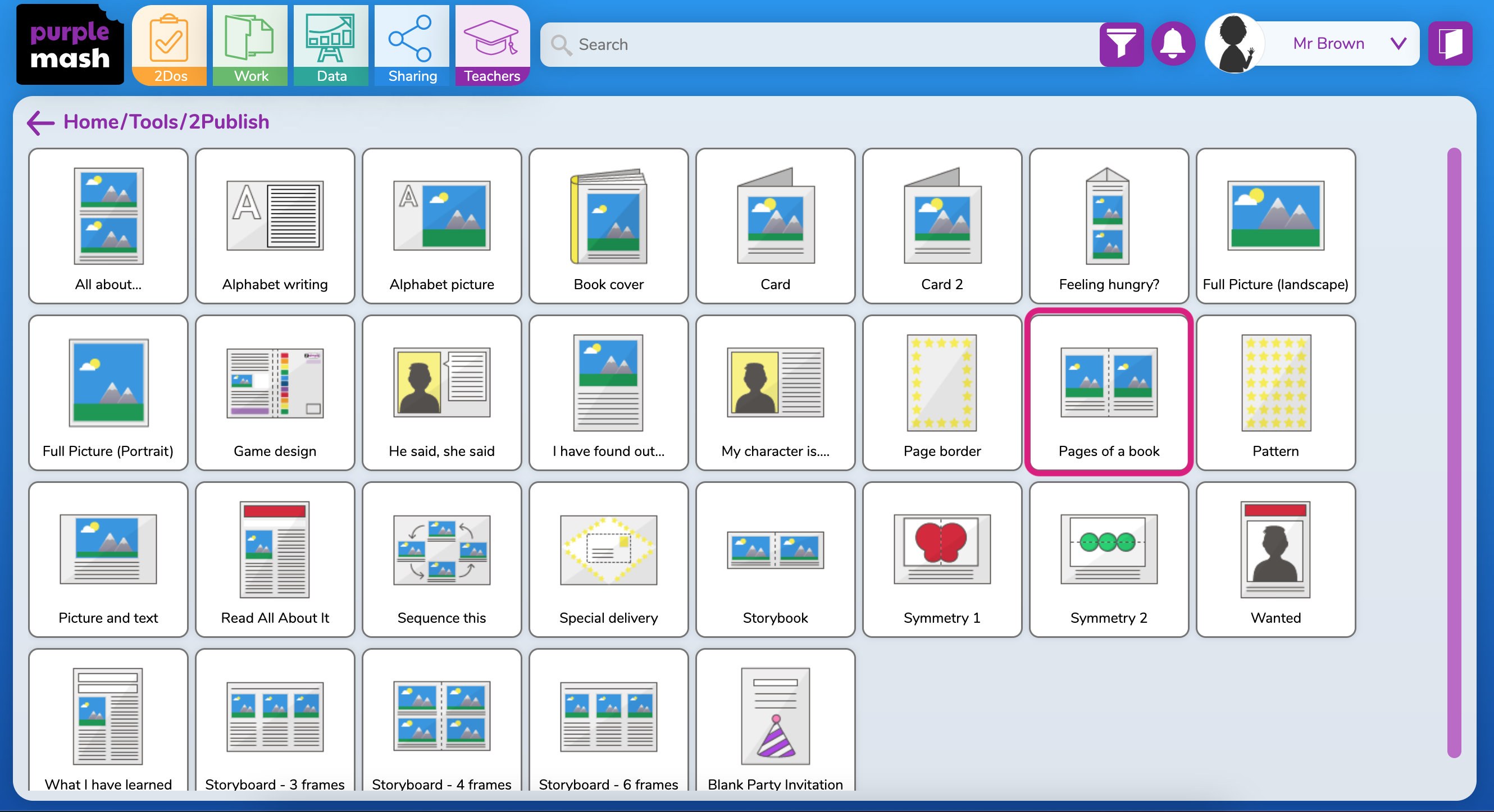Open the He said, she said template
The height and width of the screenshot is (812, 1494).
point(442,393)
